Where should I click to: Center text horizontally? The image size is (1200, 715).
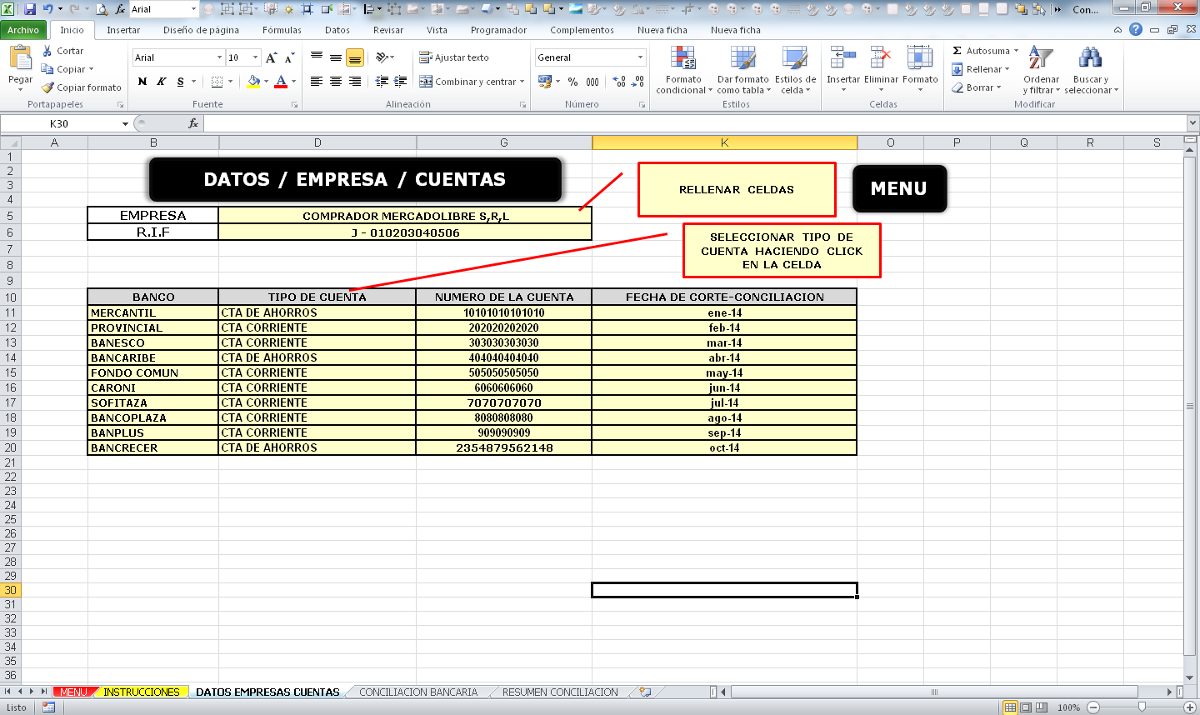click(x=336, y=81)
